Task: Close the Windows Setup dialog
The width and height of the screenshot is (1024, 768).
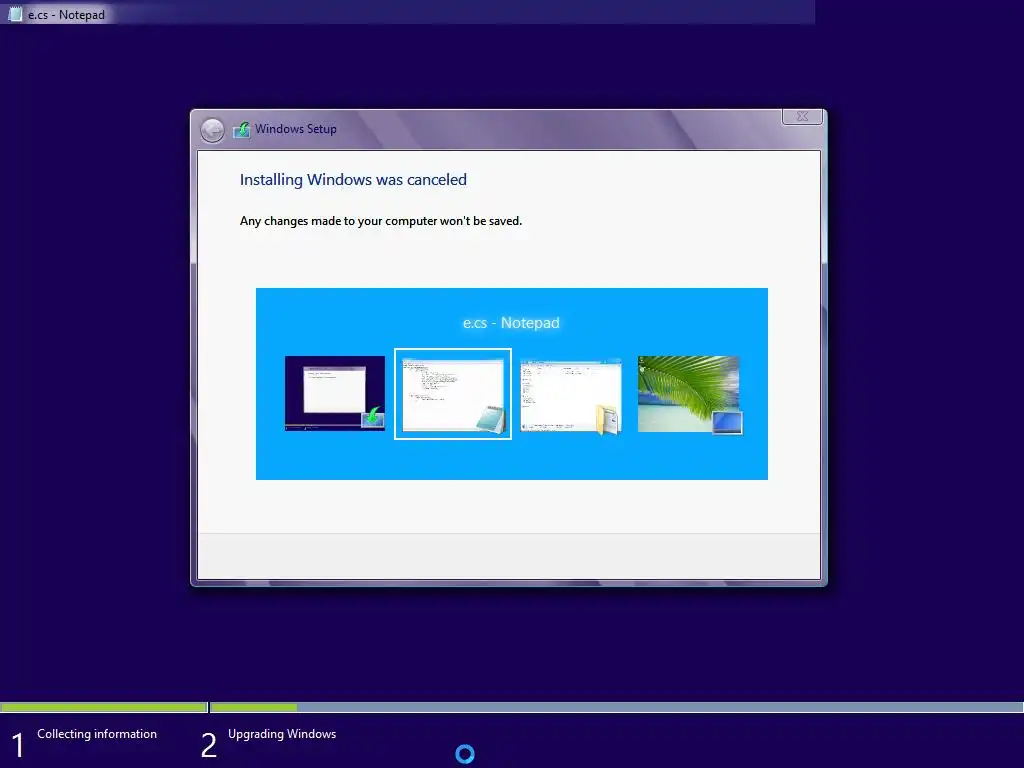Action: coord(802,116)
